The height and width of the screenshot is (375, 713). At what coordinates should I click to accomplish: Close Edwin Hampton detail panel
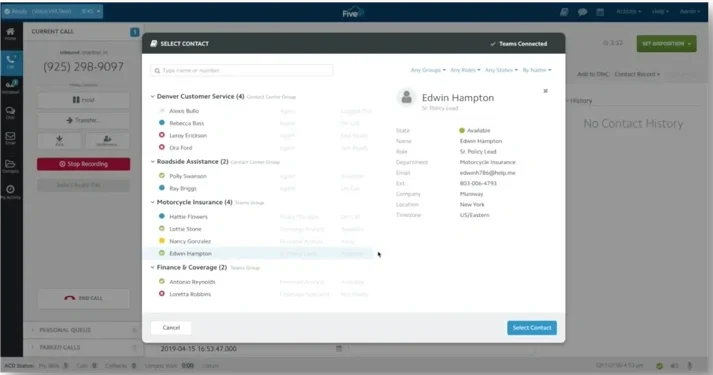click(545, 91)
